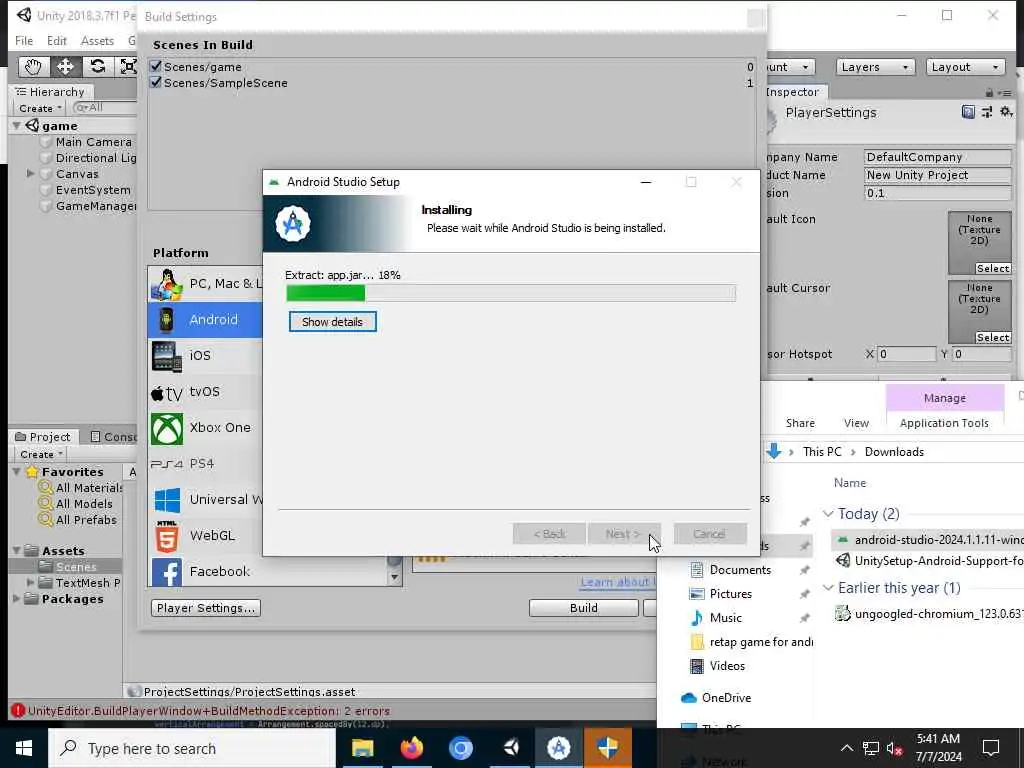The height and width of the screenshot is (768, 1024).
Task: Open Chromium browser from the taskbar
Action: (460, 748)
